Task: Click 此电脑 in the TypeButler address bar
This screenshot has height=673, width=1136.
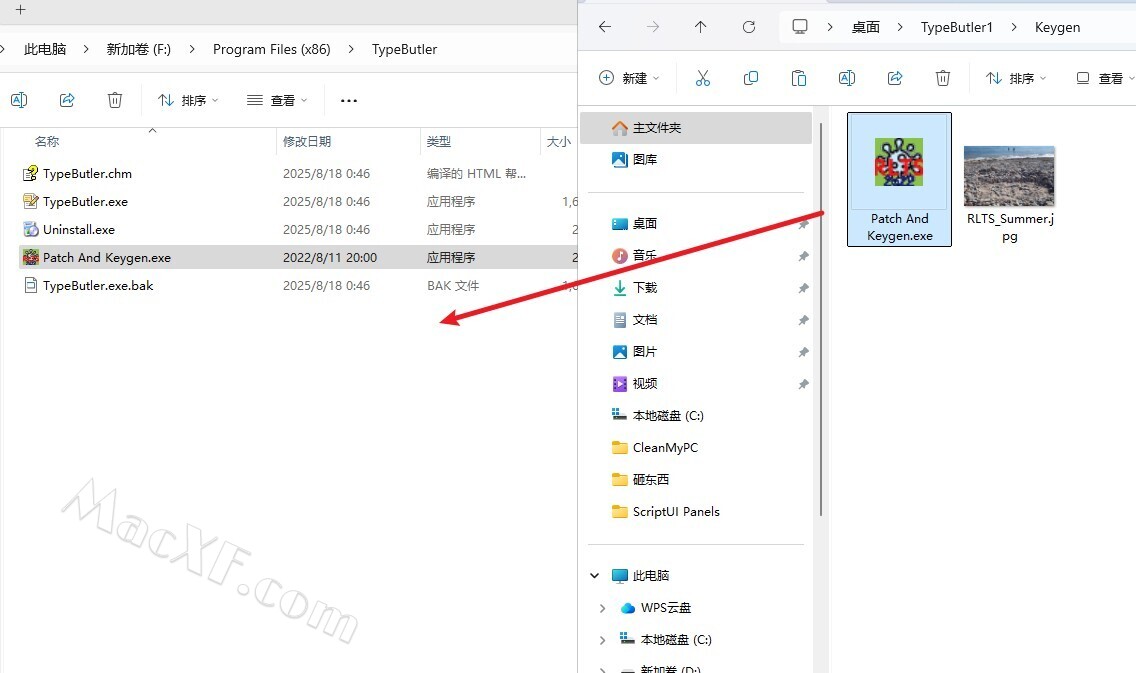Action: click(45, 49)
